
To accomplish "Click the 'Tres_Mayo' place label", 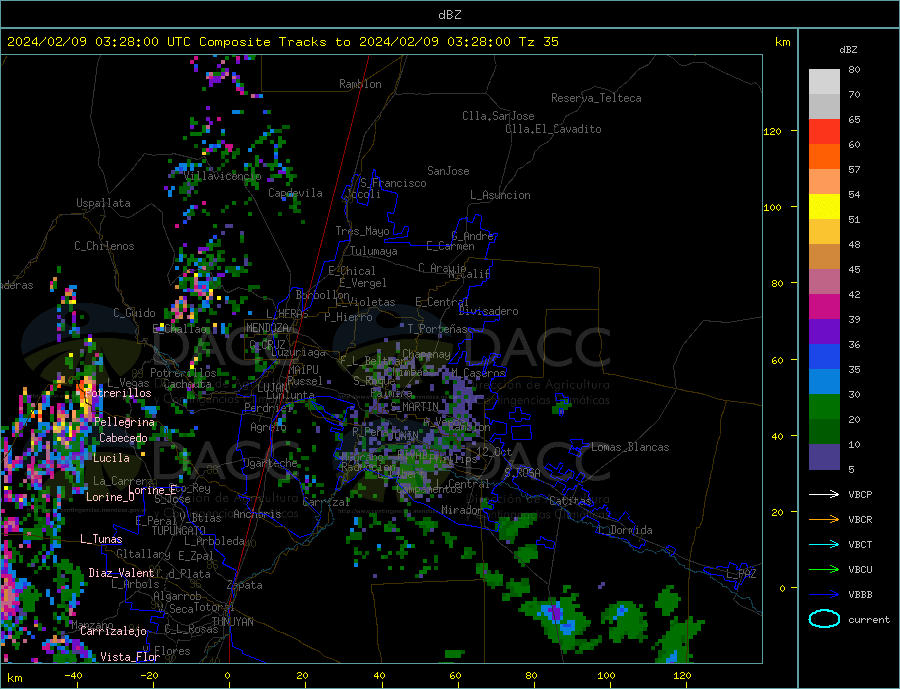I will pyautogui.click(x=362, y=231).
